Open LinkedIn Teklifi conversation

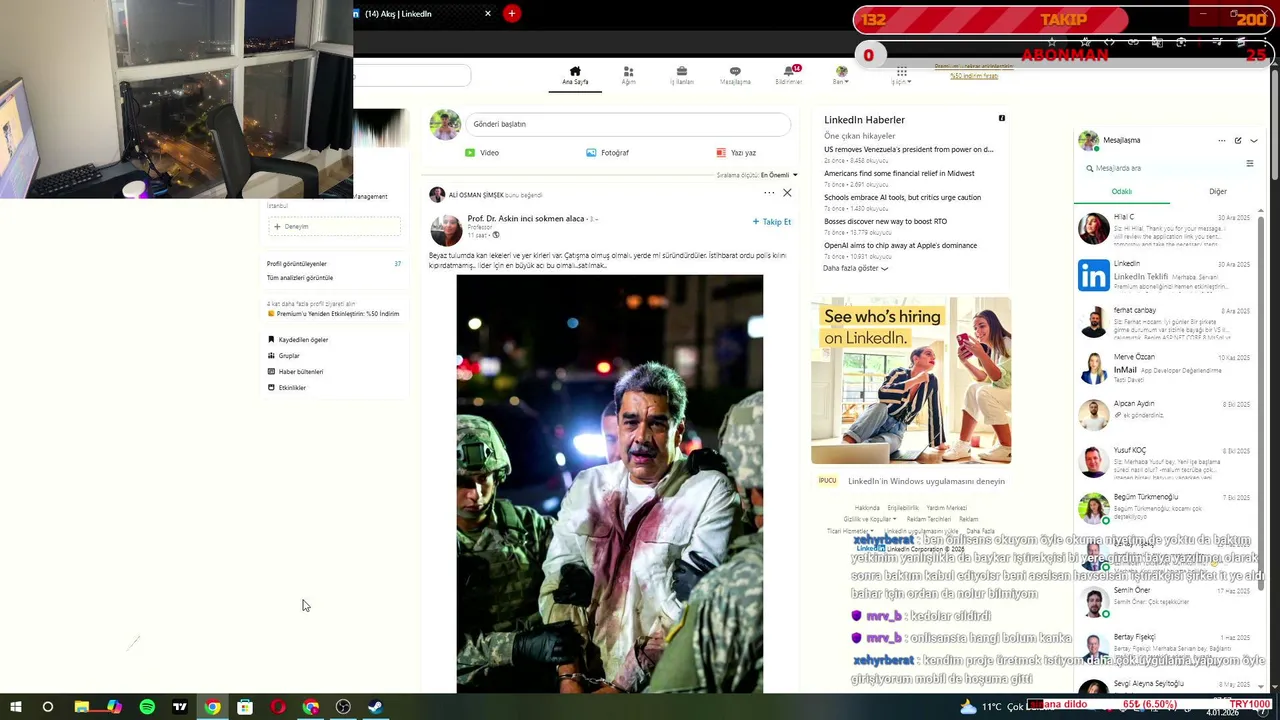(x=1166, y=276)
